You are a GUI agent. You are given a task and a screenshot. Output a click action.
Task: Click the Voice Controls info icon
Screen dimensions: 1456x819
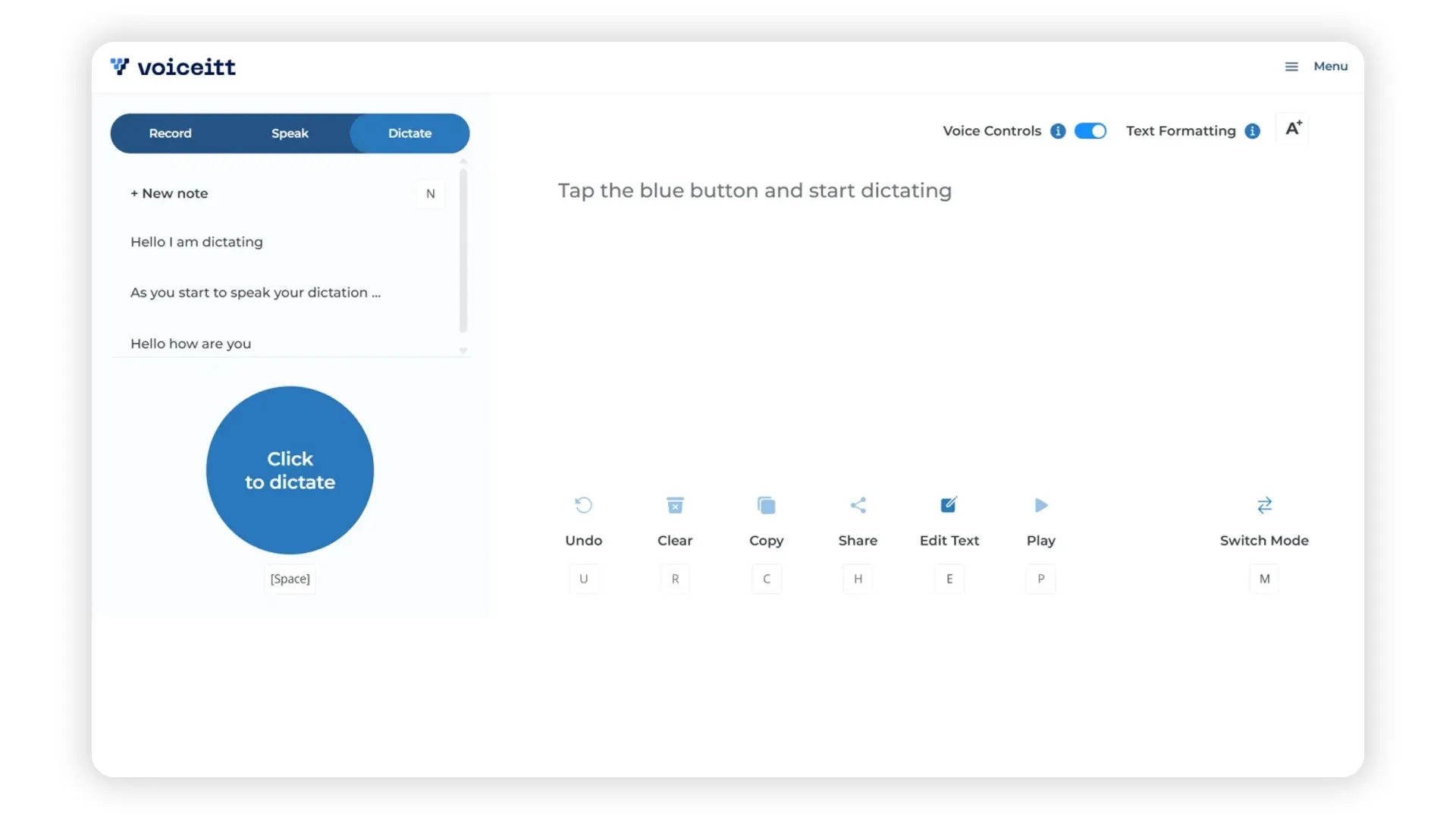[x=1058, y=131]
